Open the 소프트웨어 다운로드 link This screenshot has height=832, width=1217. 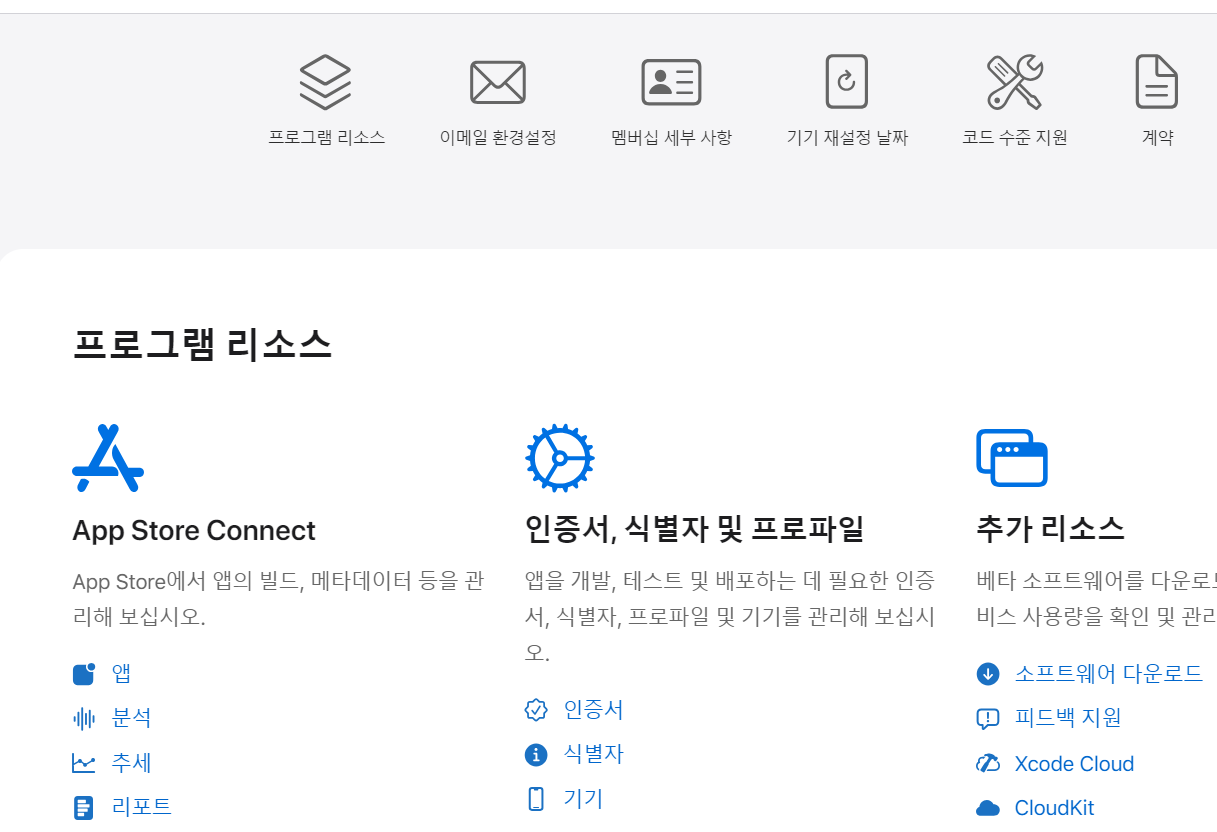[1109, 674]
